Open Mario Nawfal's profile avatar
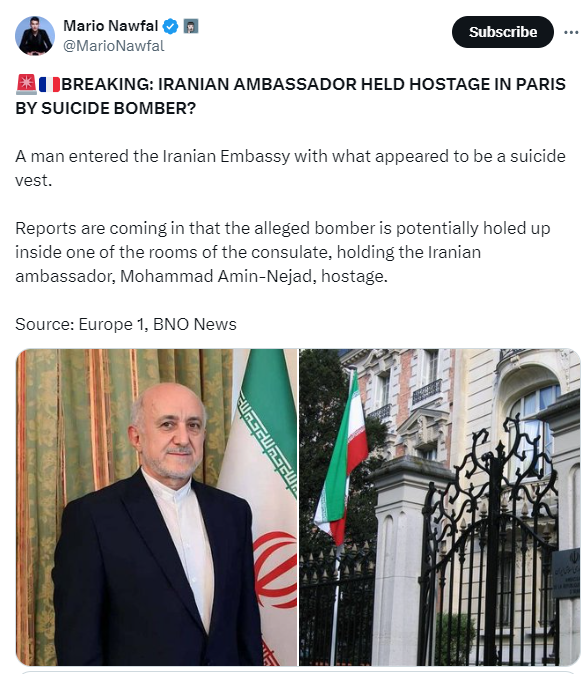The image size is (584, 674). [x=35, y=36]
